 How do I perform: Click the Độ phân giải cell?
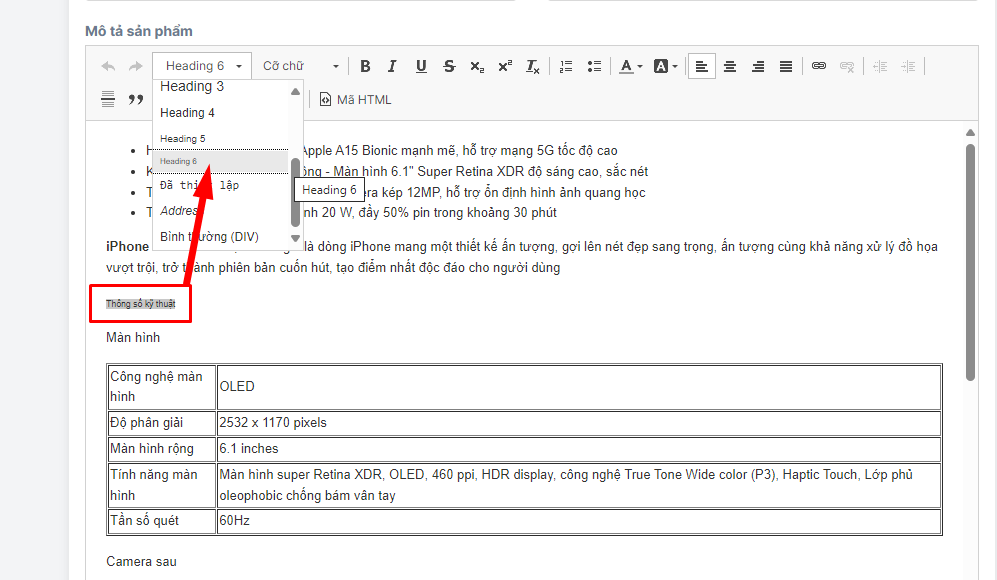[x=162, y=423]
